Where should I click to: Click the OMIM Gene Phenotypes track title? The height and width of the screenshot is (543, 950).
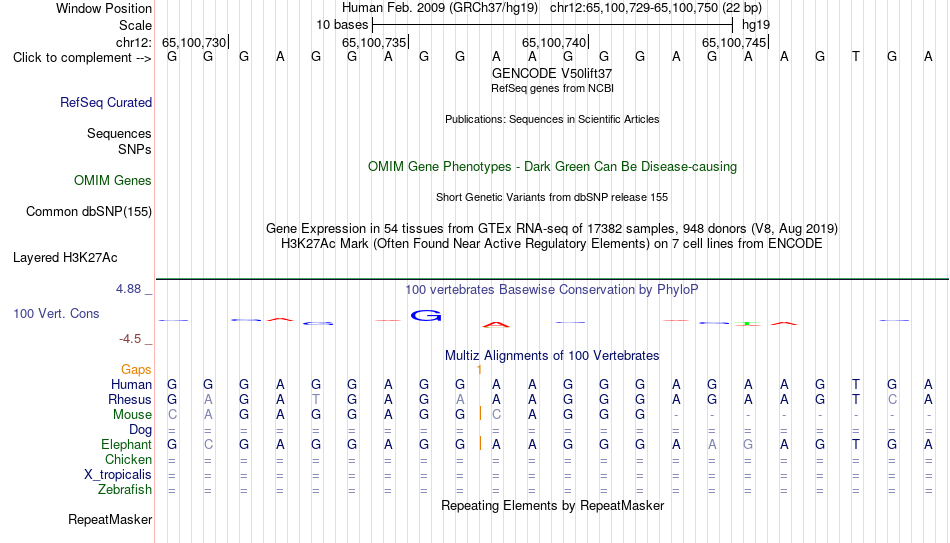pyautogui.click(x=553, y=167)
